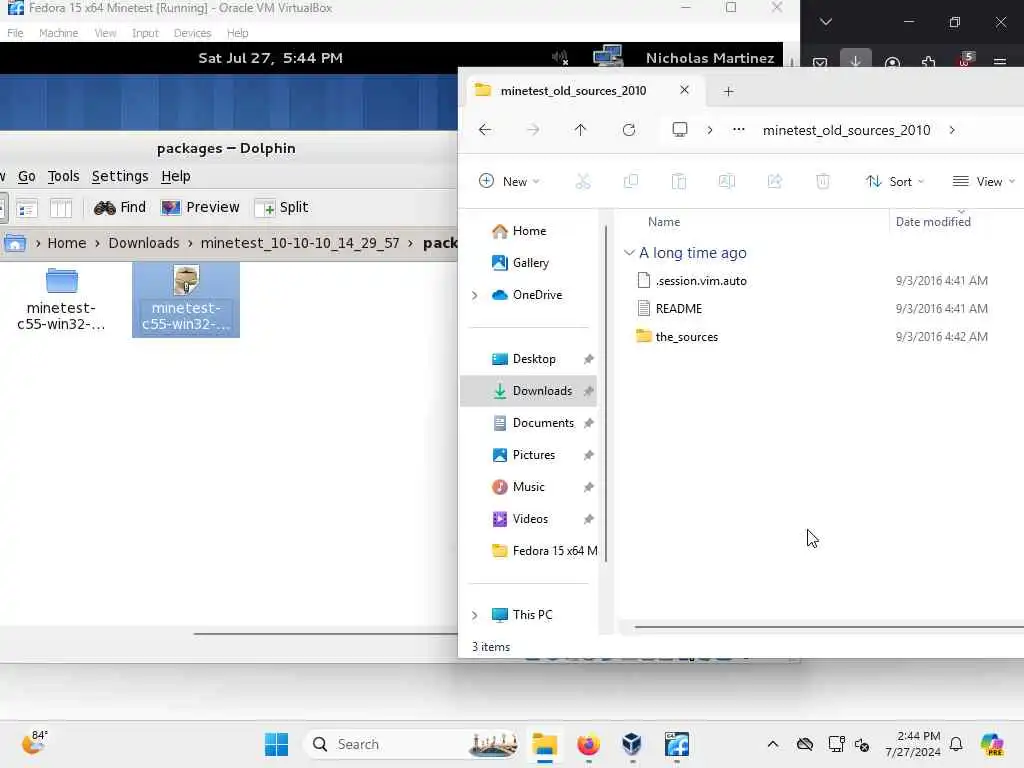Click Downloads in the Dolphin breadcrumb
Viewport: 1024px width, 768px height.
(x=144, y=243)
